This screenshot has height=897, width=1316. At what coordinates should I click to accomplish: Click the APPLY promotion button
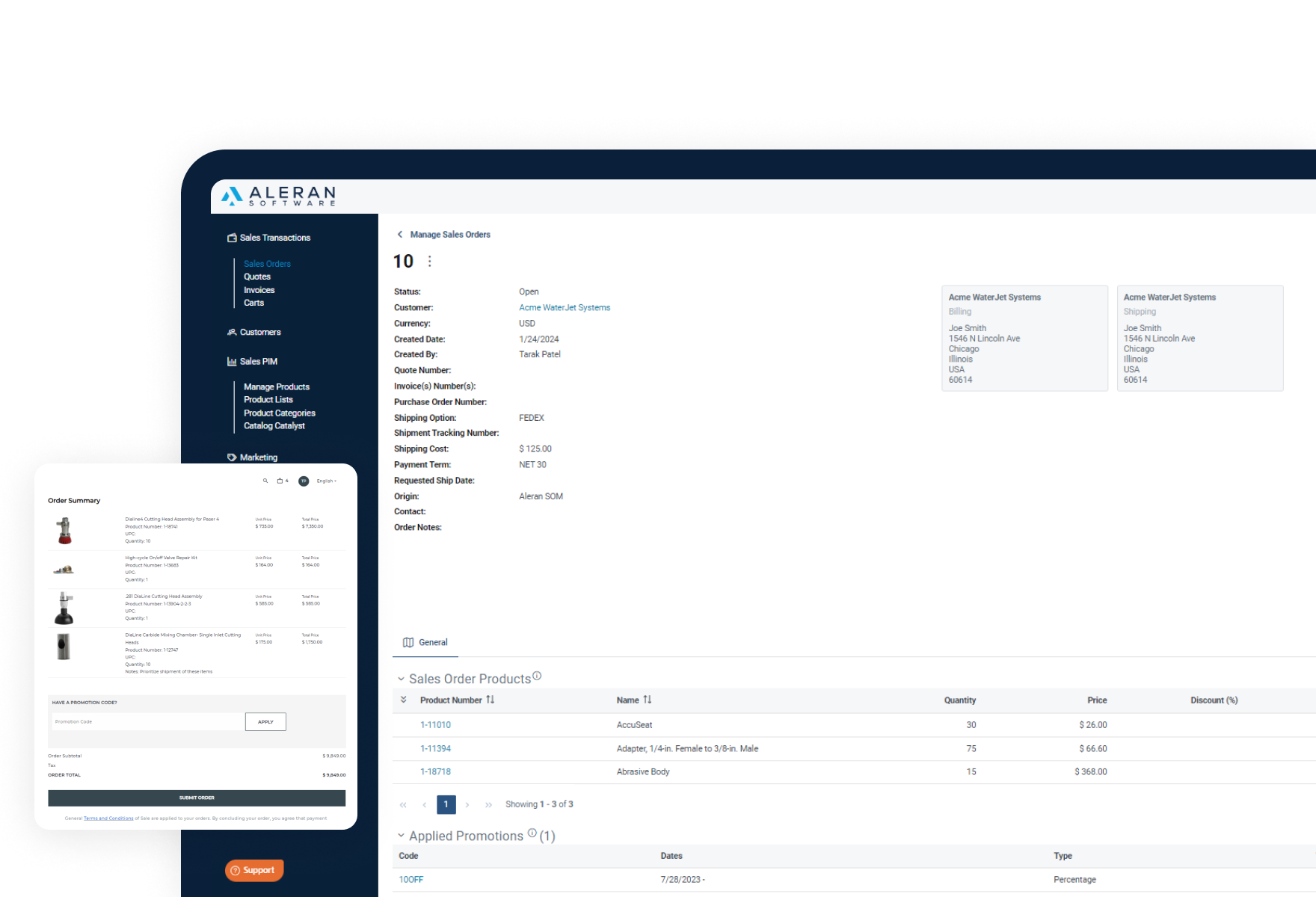(x=265, y=722)
